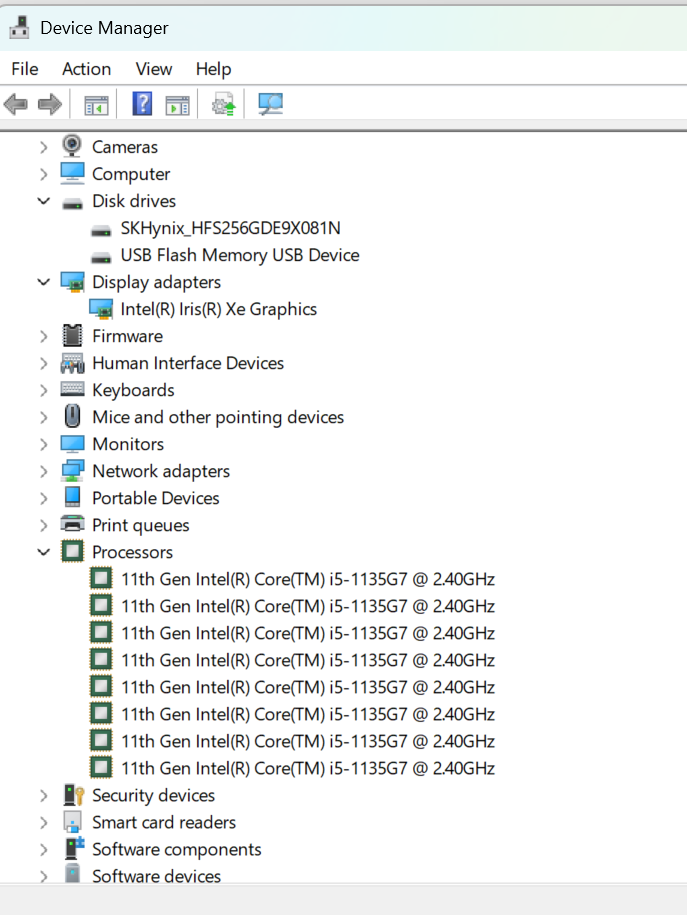Expand the Print queues category
Image resolution: width=687 pixels, height=915 pixels.
(x=44, y=525)
